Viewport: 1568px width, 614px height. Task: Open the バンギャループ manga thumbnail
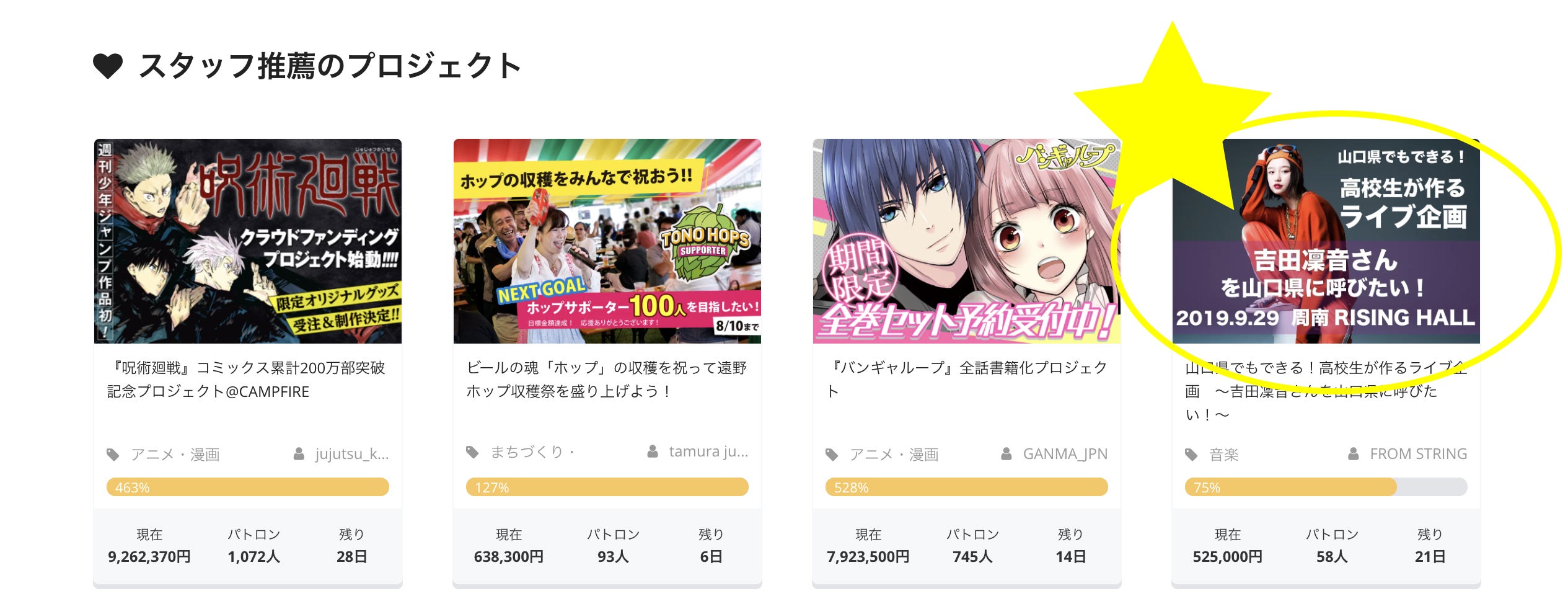click(x=967, y=241)
